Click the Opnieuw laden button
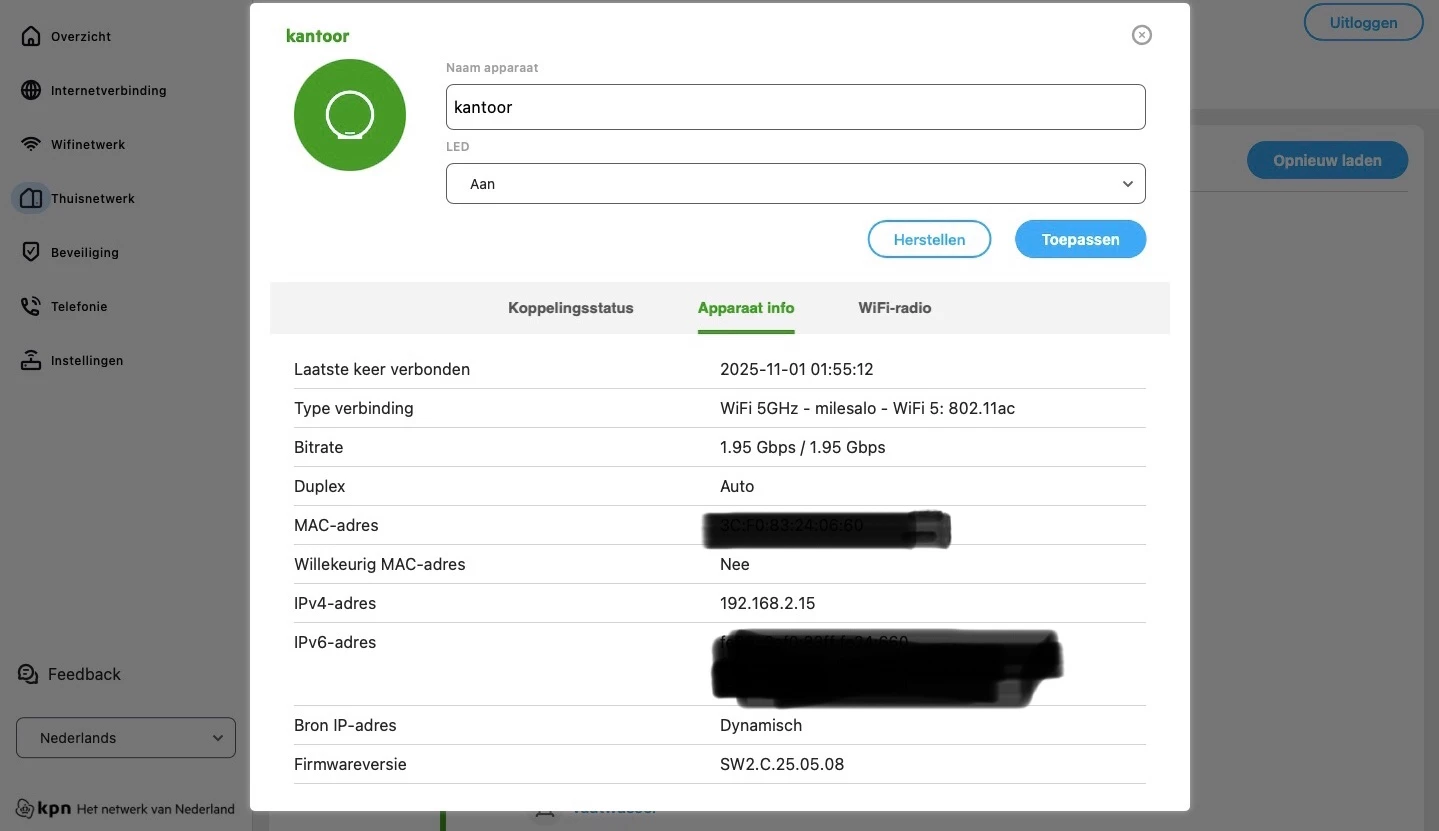1439x831 pixels. coord(1327,160)
